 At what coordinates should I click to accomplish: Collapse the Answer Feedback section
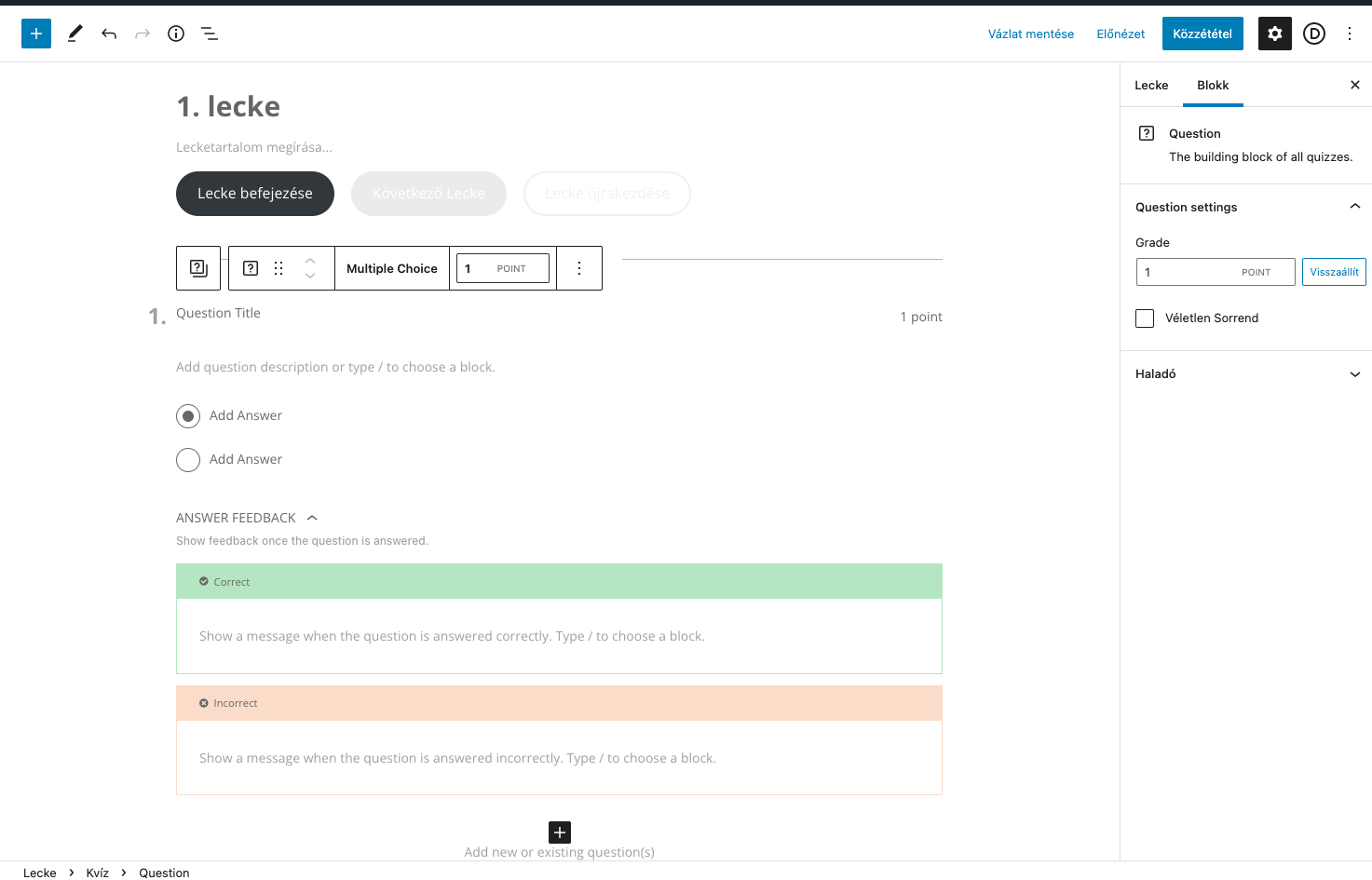click(x=311, y=517)
